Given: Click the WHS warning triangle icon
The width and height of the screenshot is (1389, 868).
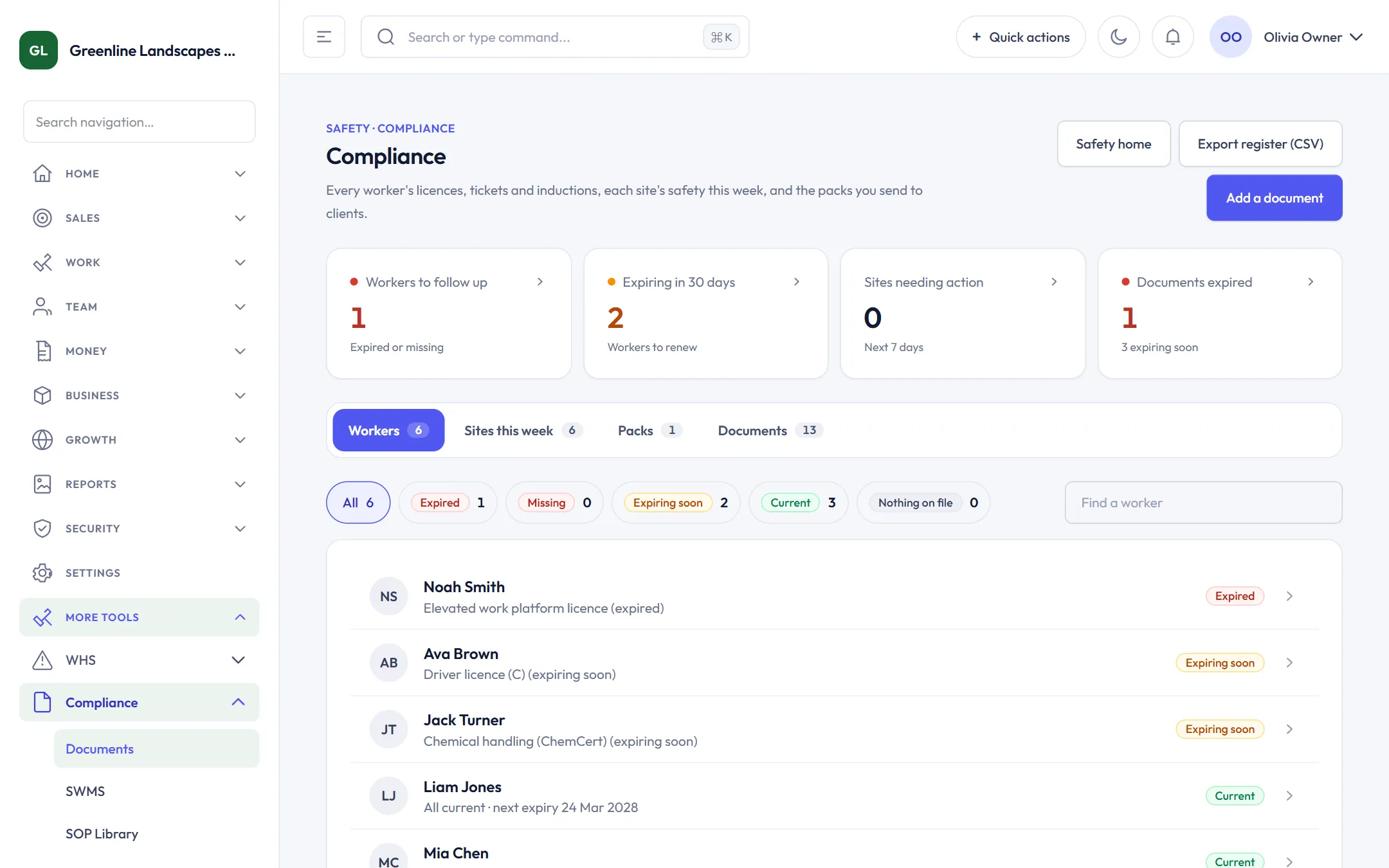Looking at the screenshot, I should point(42,660).
